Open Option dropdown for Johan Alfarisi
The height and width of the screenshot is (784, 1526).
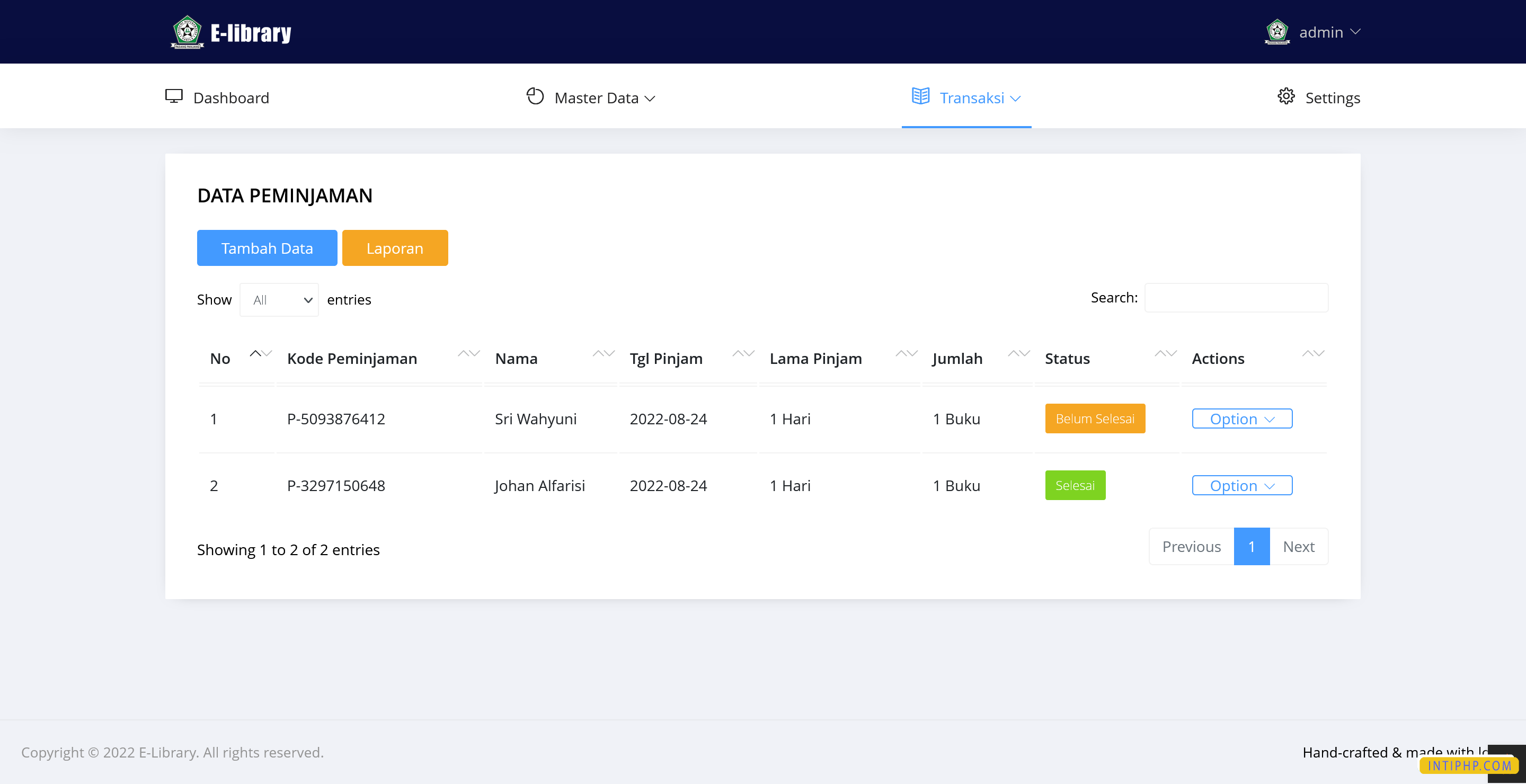[1241, 486]
